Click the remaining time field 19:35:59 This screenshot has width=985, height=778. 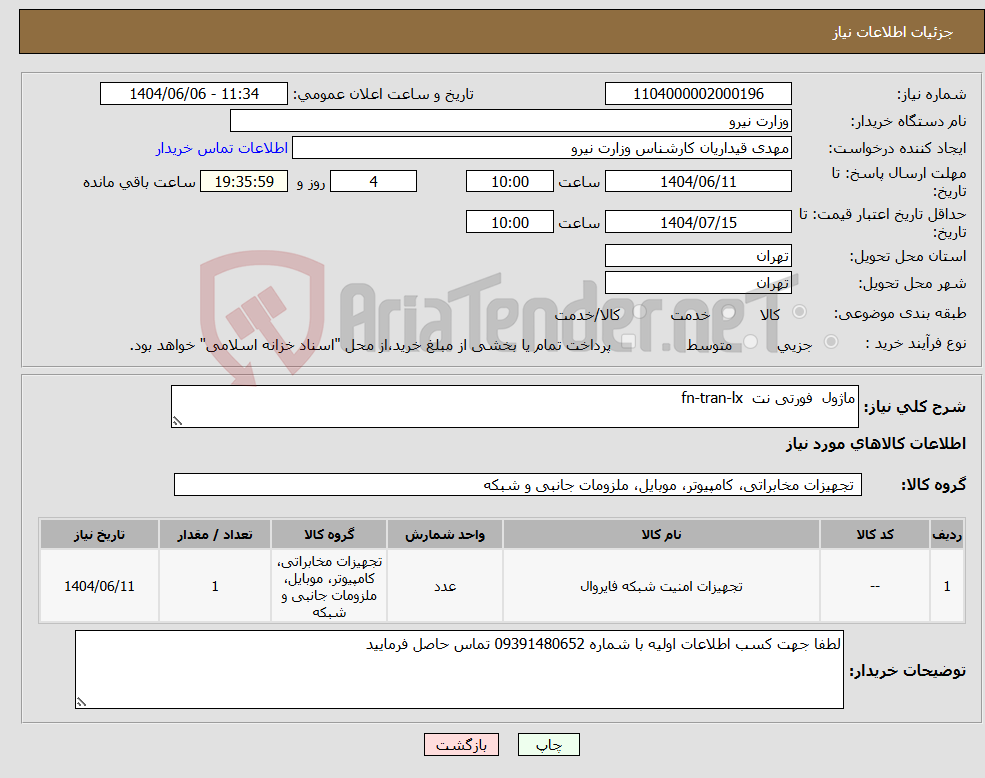tap(243, 181)
